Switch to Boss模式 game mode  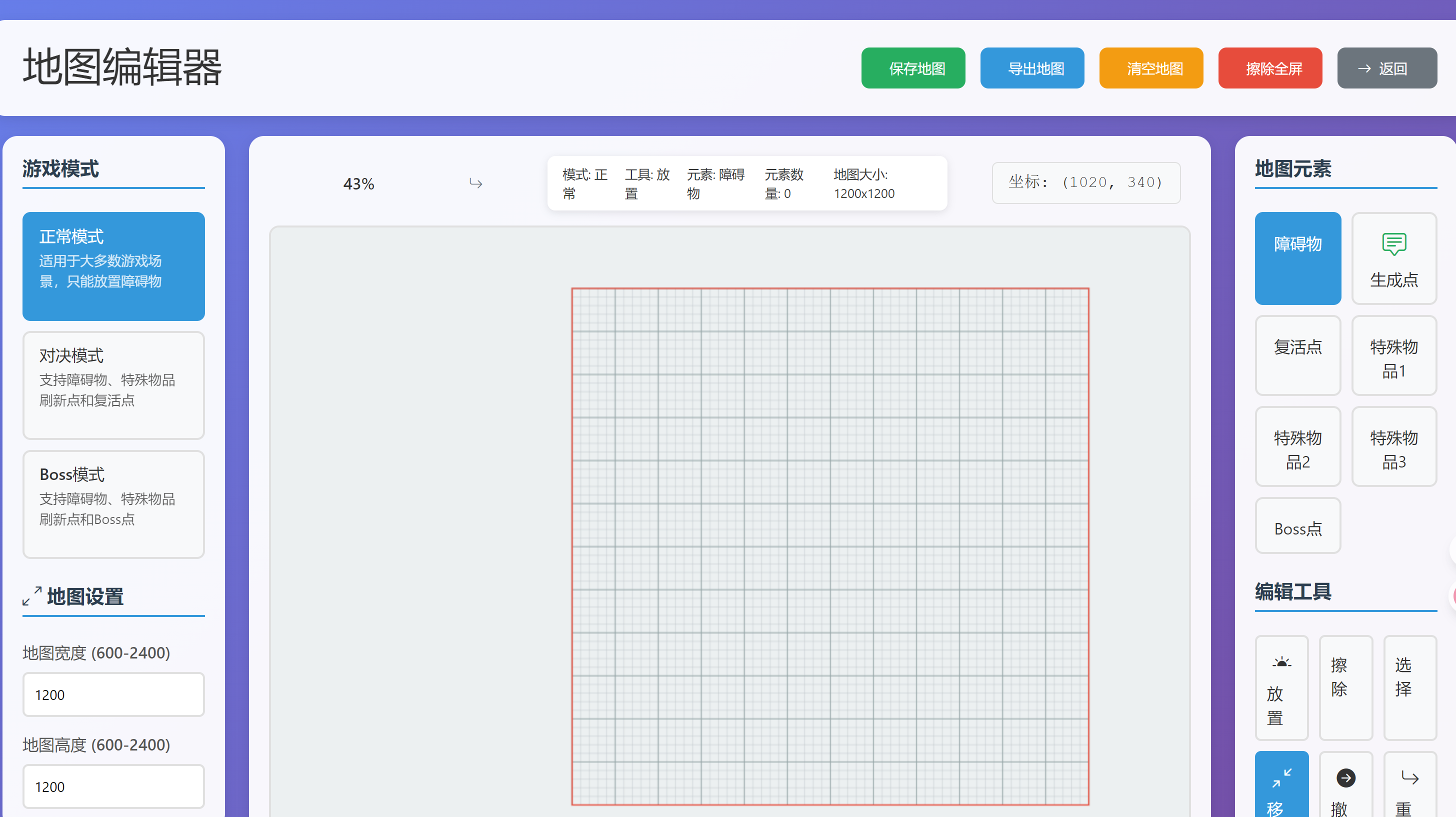click(113, 504)
